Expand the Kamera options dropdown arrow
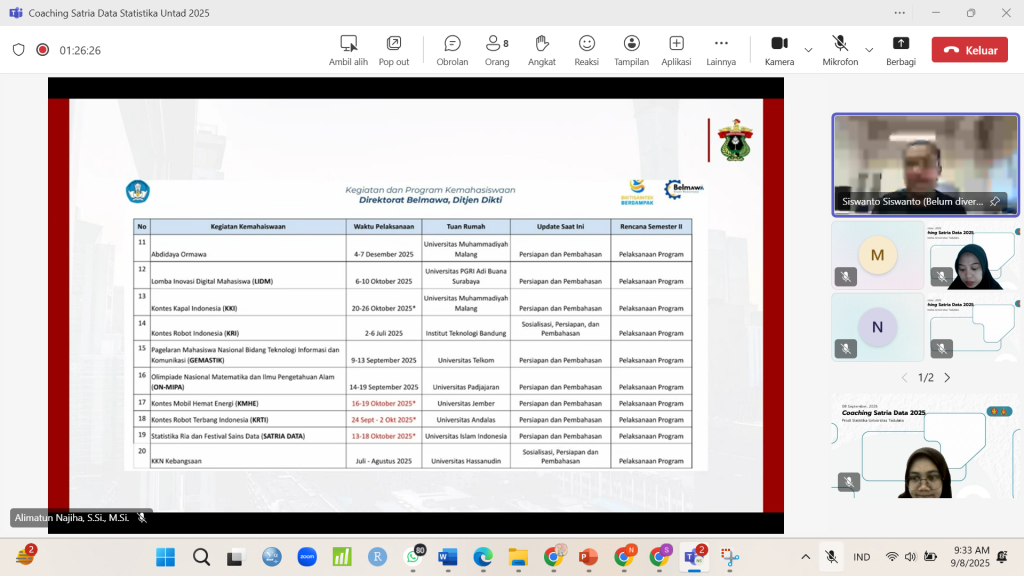 point(808,50)
